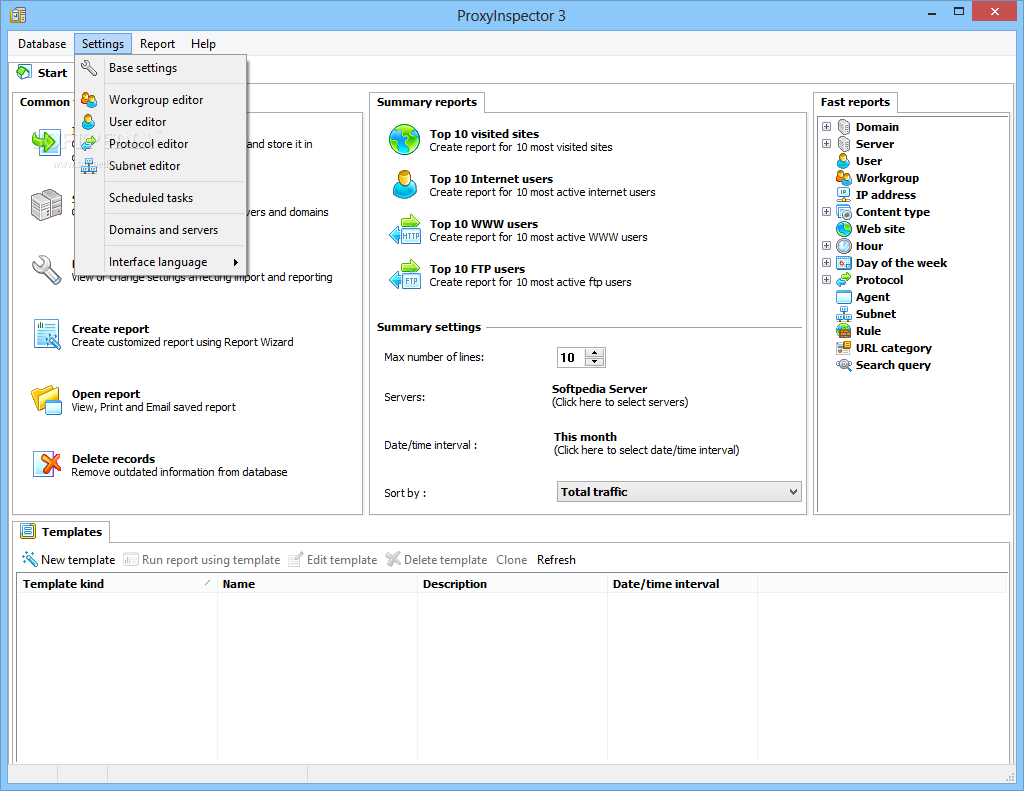Viewport: 1024px width, 791px height.
Task: Click Run report using template
Action: tap(202, 560)
